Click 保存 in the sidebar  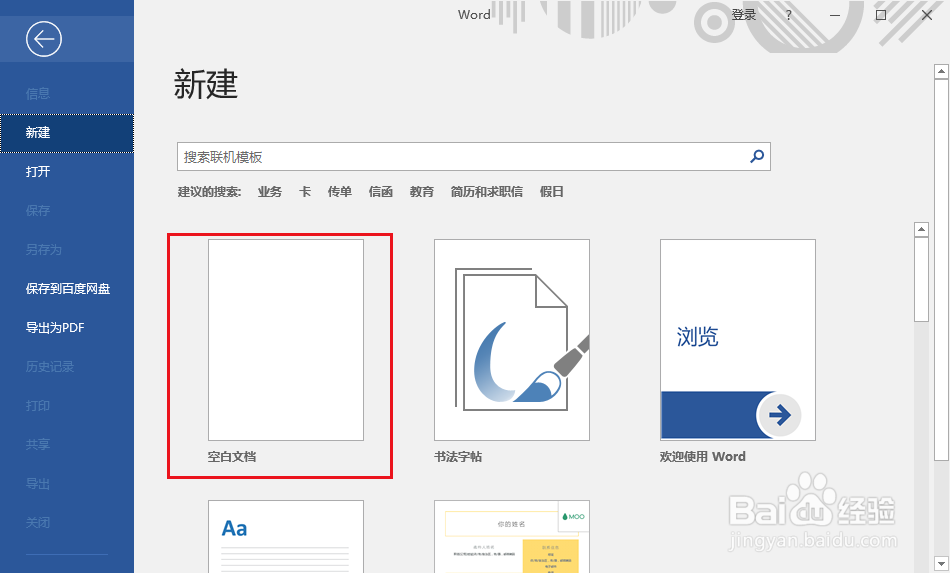click(x=38, y=211)
